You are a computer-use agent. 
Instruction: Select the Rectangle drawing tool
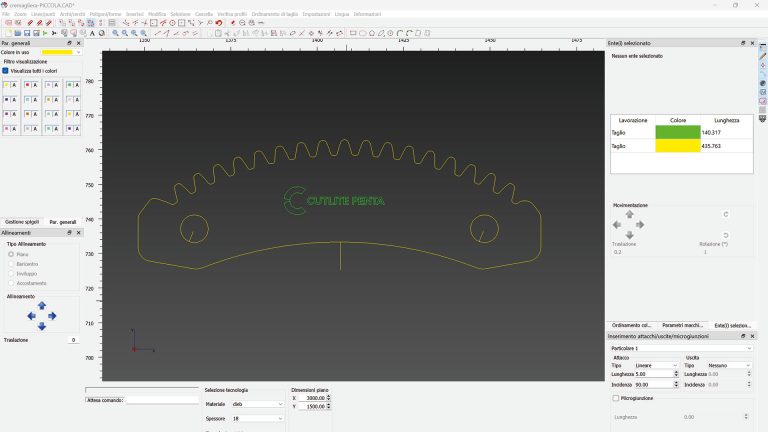coord(353,33)
